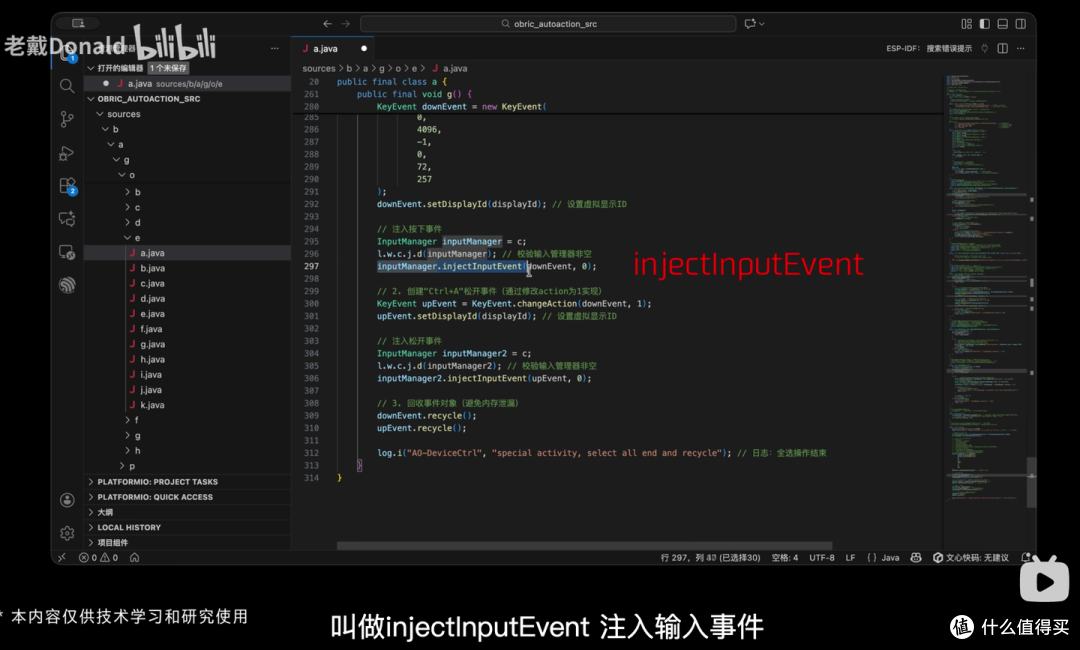
Task: Click the line and column indicator 行 297
Action: [x=710, y=558]
